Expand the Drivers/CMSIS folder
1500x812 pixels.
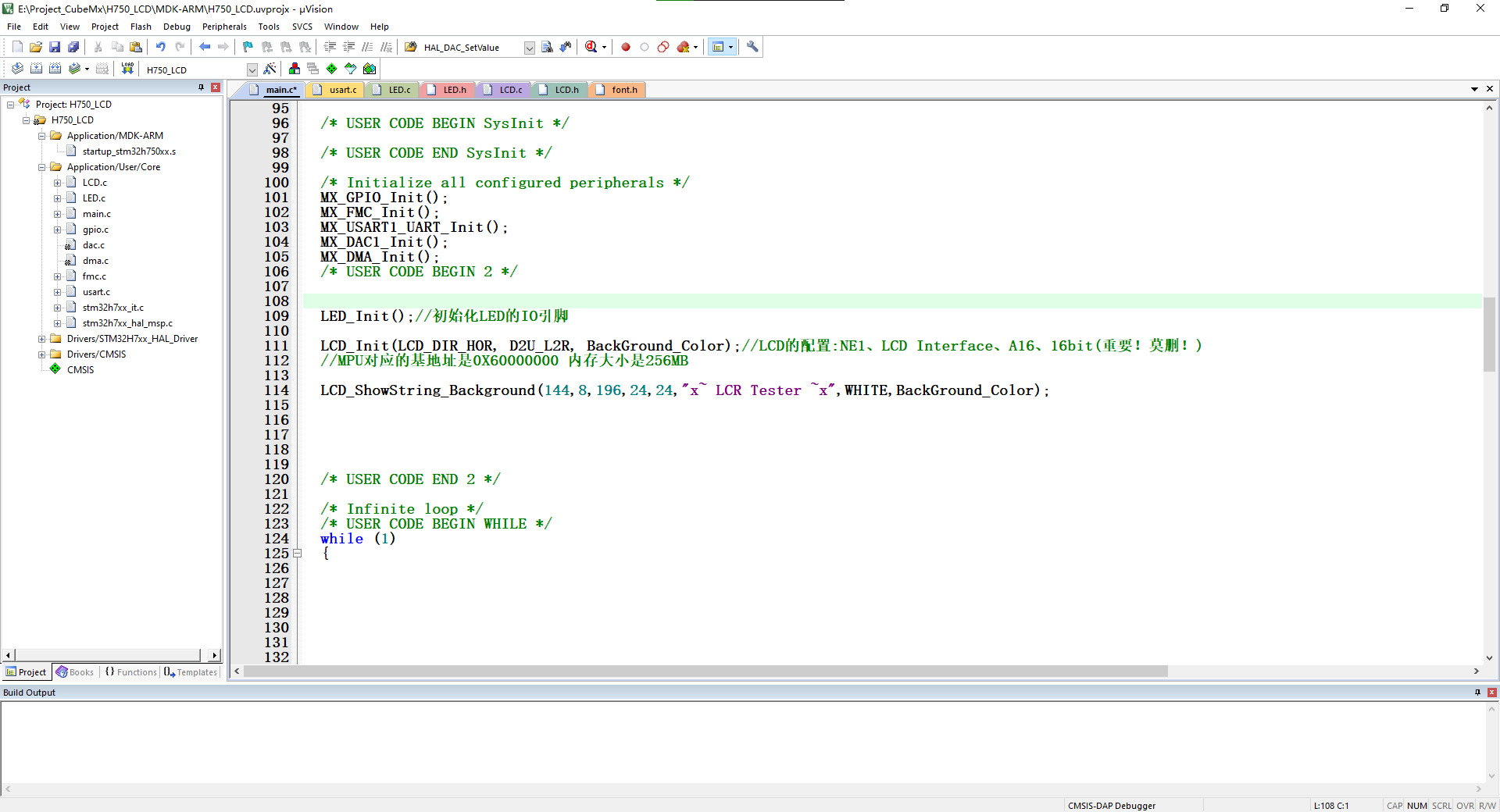pyautogui.click(x=41, y=354)
